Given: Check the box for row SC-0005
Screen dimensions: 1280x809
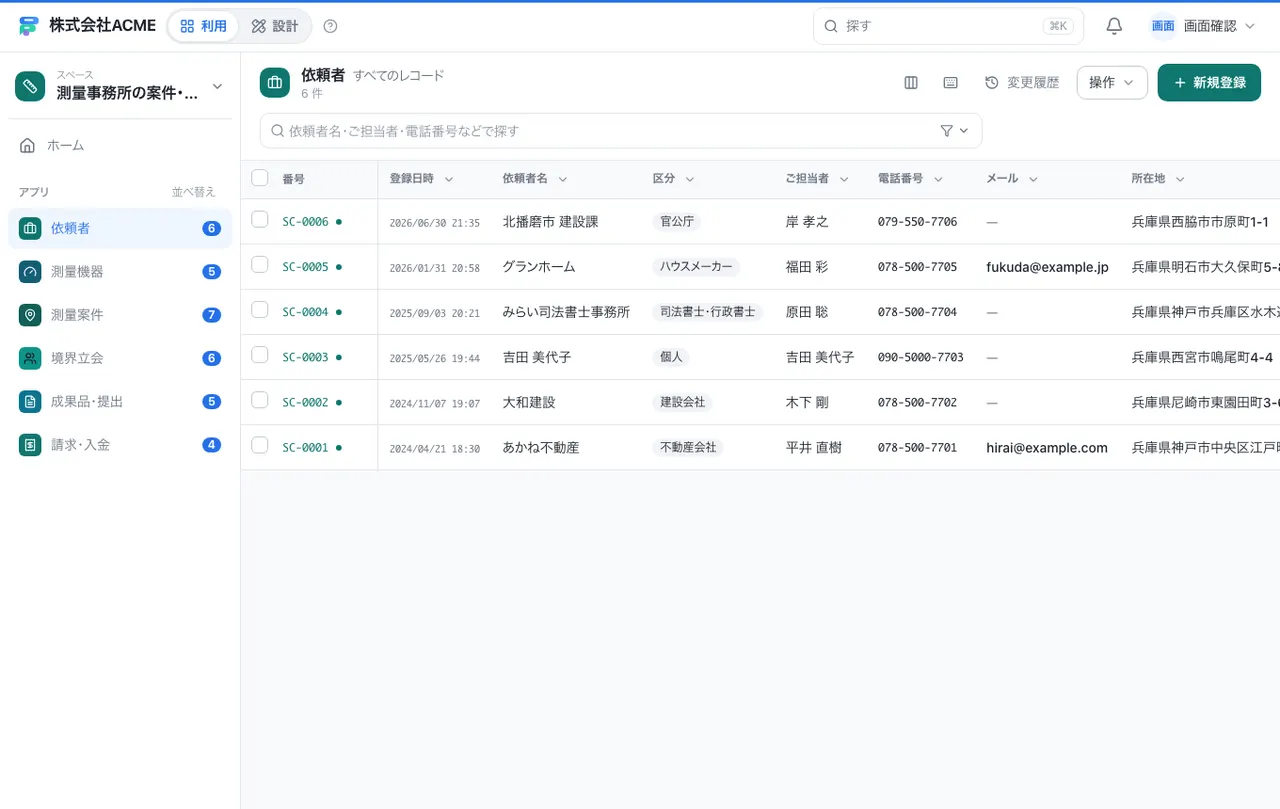Looking at the screenshot, I should [x=260, y=264].
